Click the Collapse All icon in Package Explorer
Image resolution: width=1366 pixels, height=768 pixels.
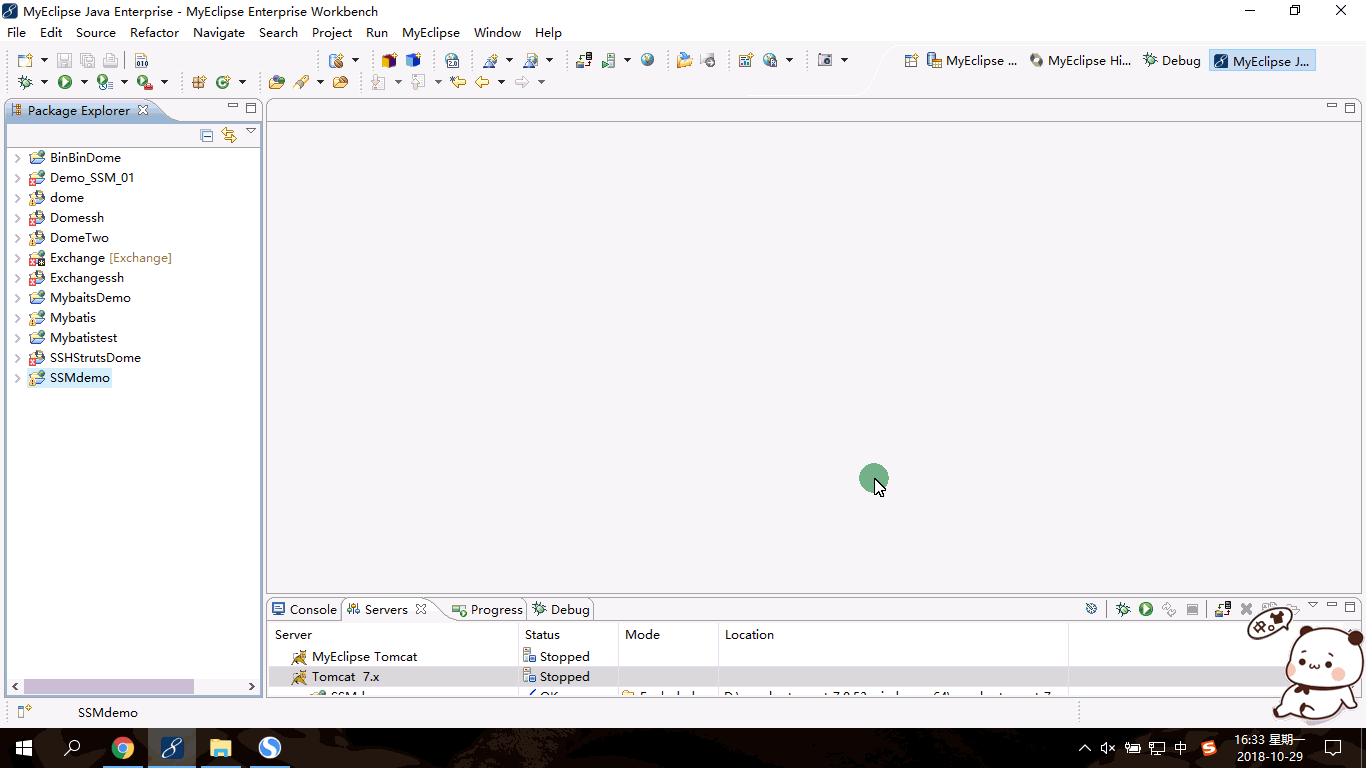tap(207, 135)
